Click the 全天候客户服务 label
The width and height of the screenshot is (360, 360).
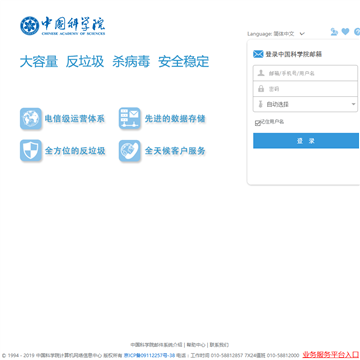[175, 151]
